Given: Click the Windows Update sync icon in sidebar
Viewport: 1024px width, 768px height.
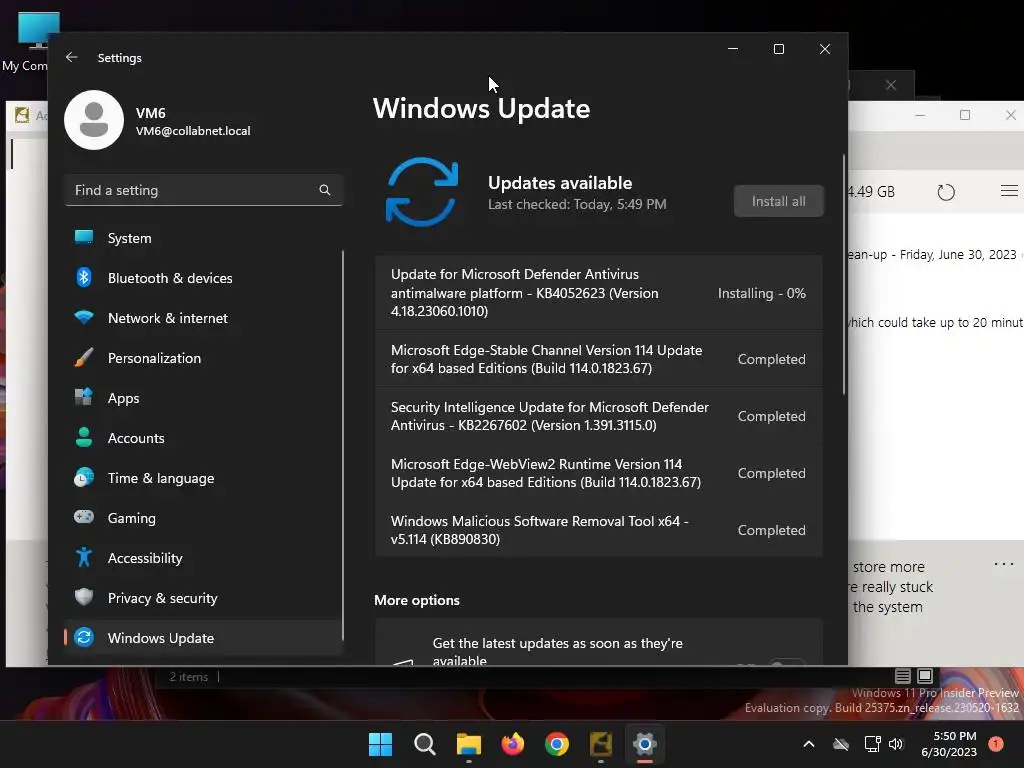Looking at the screenshot, I should point(84,637).
